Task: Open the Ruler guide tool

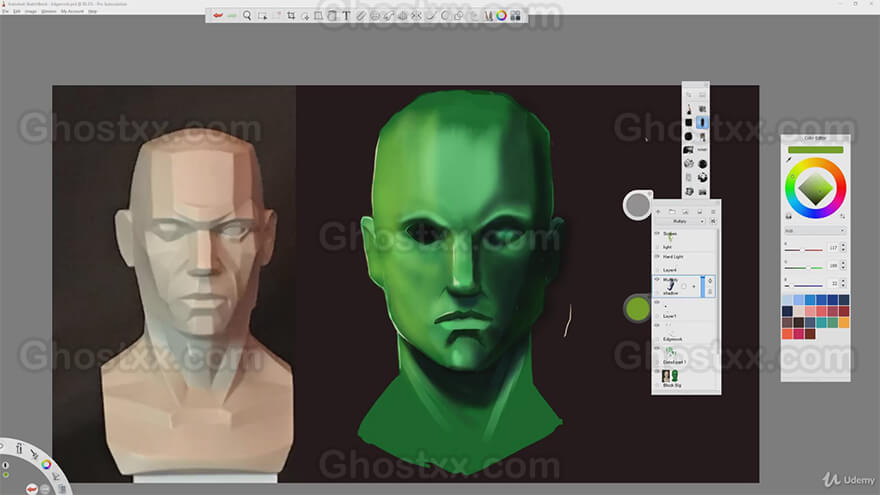Action: pyautogui.click(x=361, y=16)
